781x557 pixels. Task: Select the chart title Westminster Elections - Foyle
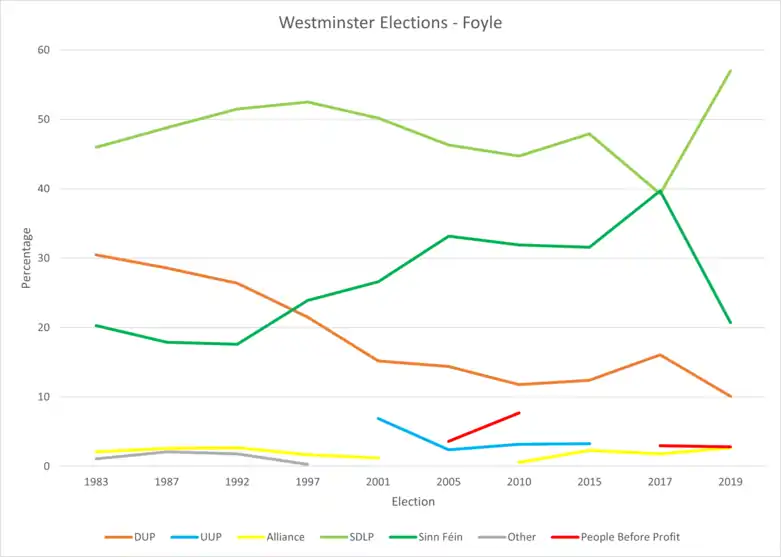(x=390, y=20)
